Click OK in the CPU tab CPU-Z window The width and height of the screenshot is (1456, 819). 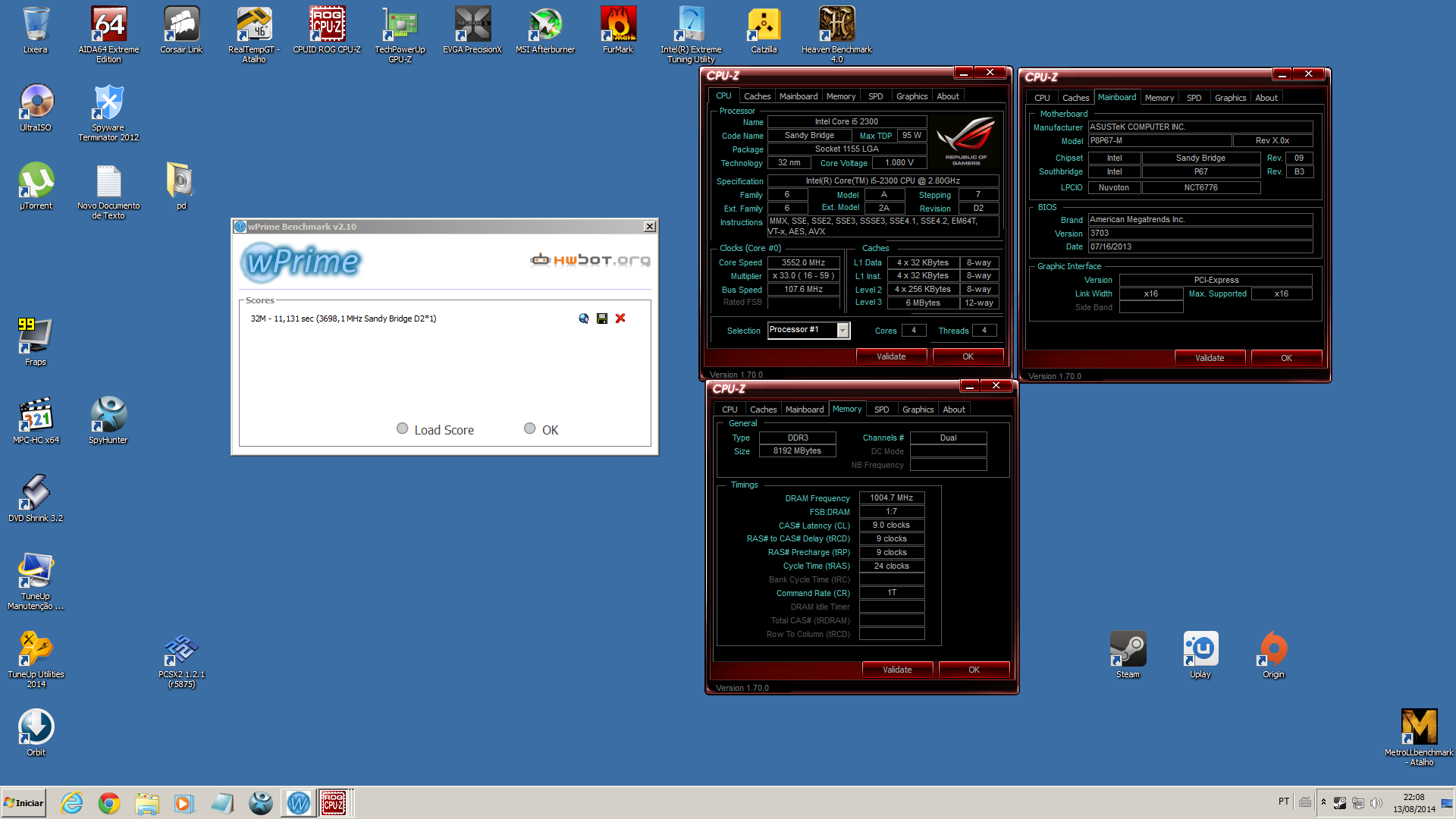point(968,356)
